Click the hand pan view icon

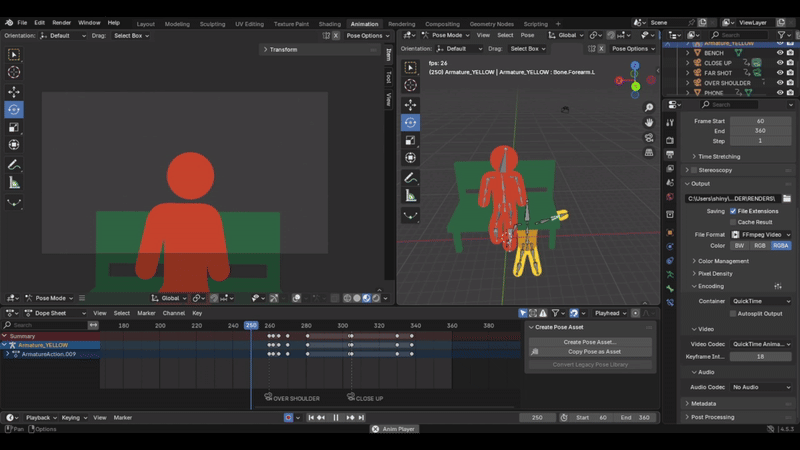[650, 123]
